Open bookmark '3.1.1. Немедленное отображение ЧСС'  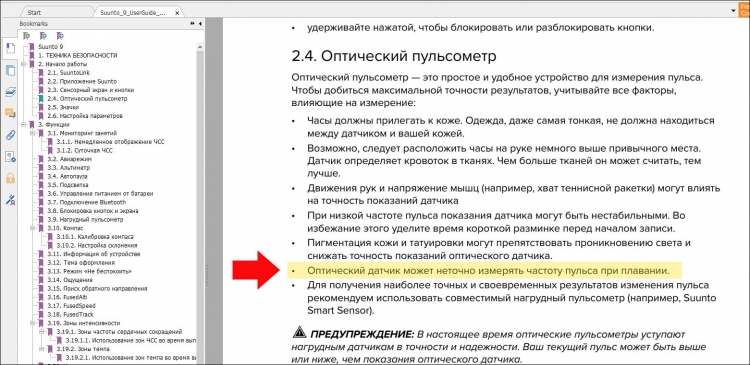pos(110,142)
